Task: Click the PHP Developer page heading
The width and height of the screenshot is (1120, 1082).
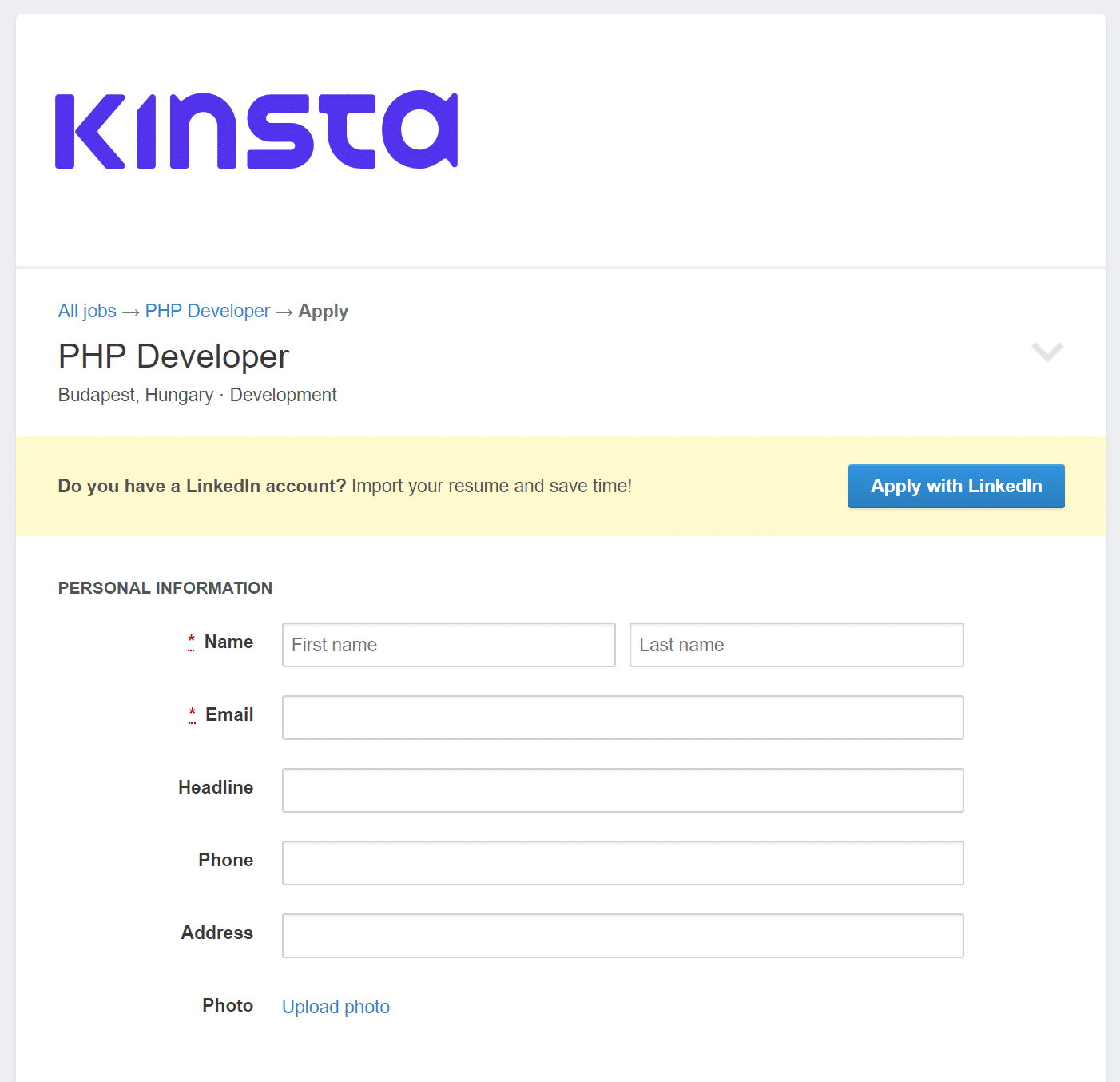Action: 173,356
